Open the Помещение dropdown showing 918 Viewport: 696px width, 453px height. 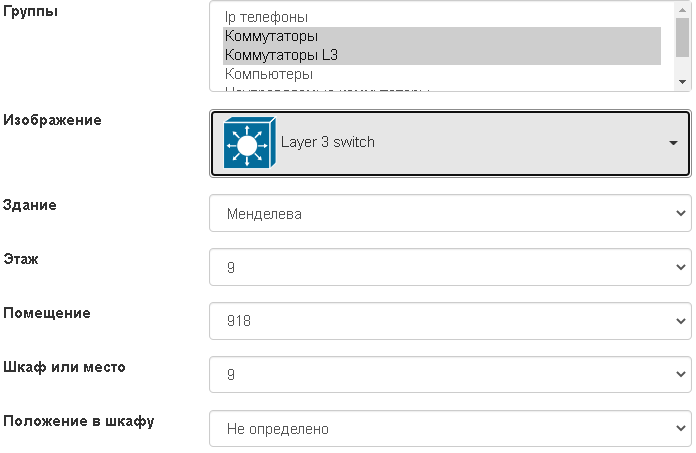450,321
